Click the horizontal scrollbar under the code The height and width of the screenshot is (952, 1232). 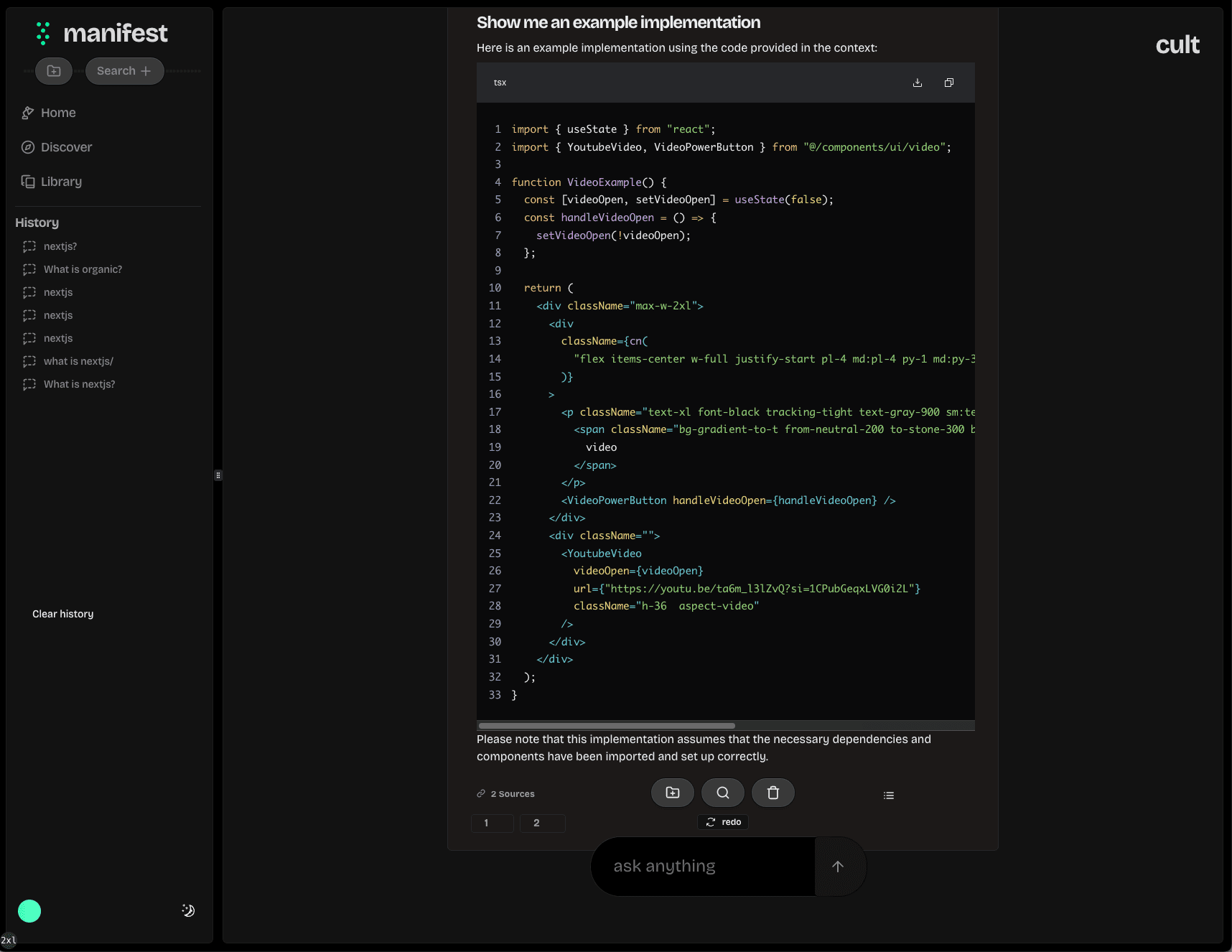coord(607,726)
